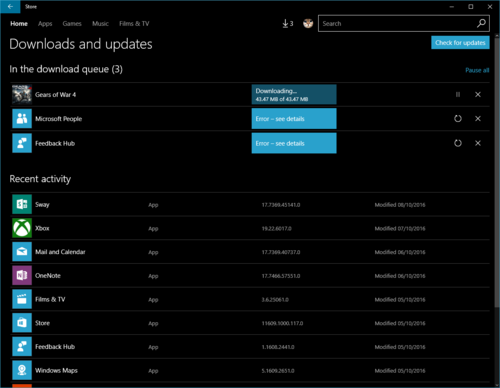The width and height of the screenshot is (500, 388).
Task: Click Windows Maps version 5.1609.2651.0
Action: 278,371
